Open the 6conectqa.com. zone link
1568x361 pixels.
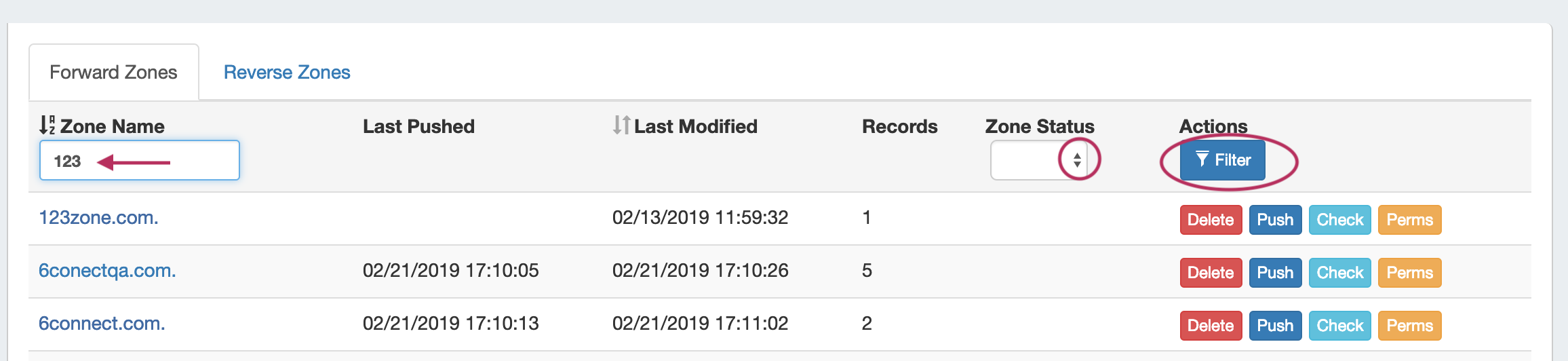pyautogui.click(x=107, y=271)
